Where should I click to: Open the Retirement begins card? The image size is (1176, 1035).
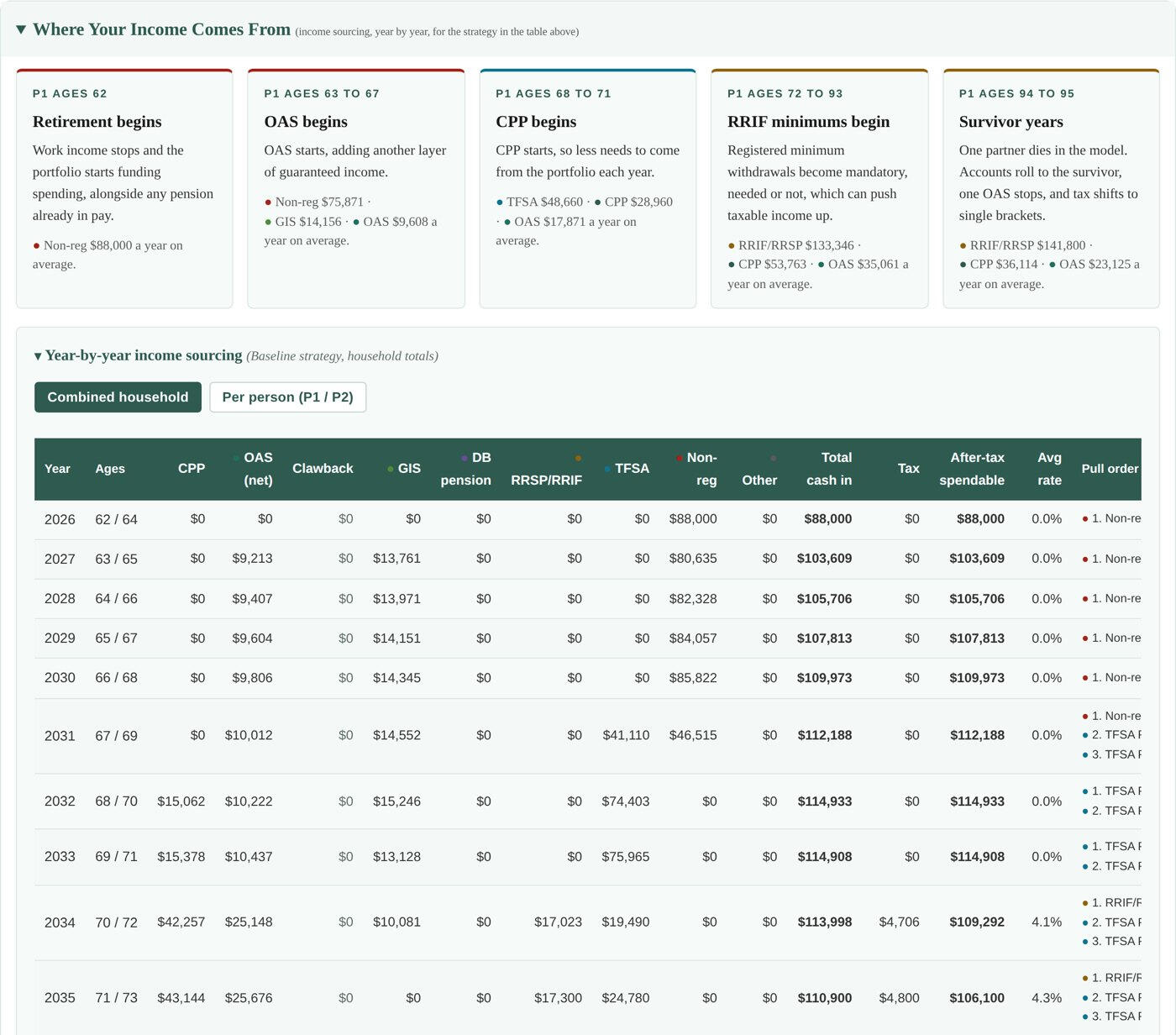point(124,188)
